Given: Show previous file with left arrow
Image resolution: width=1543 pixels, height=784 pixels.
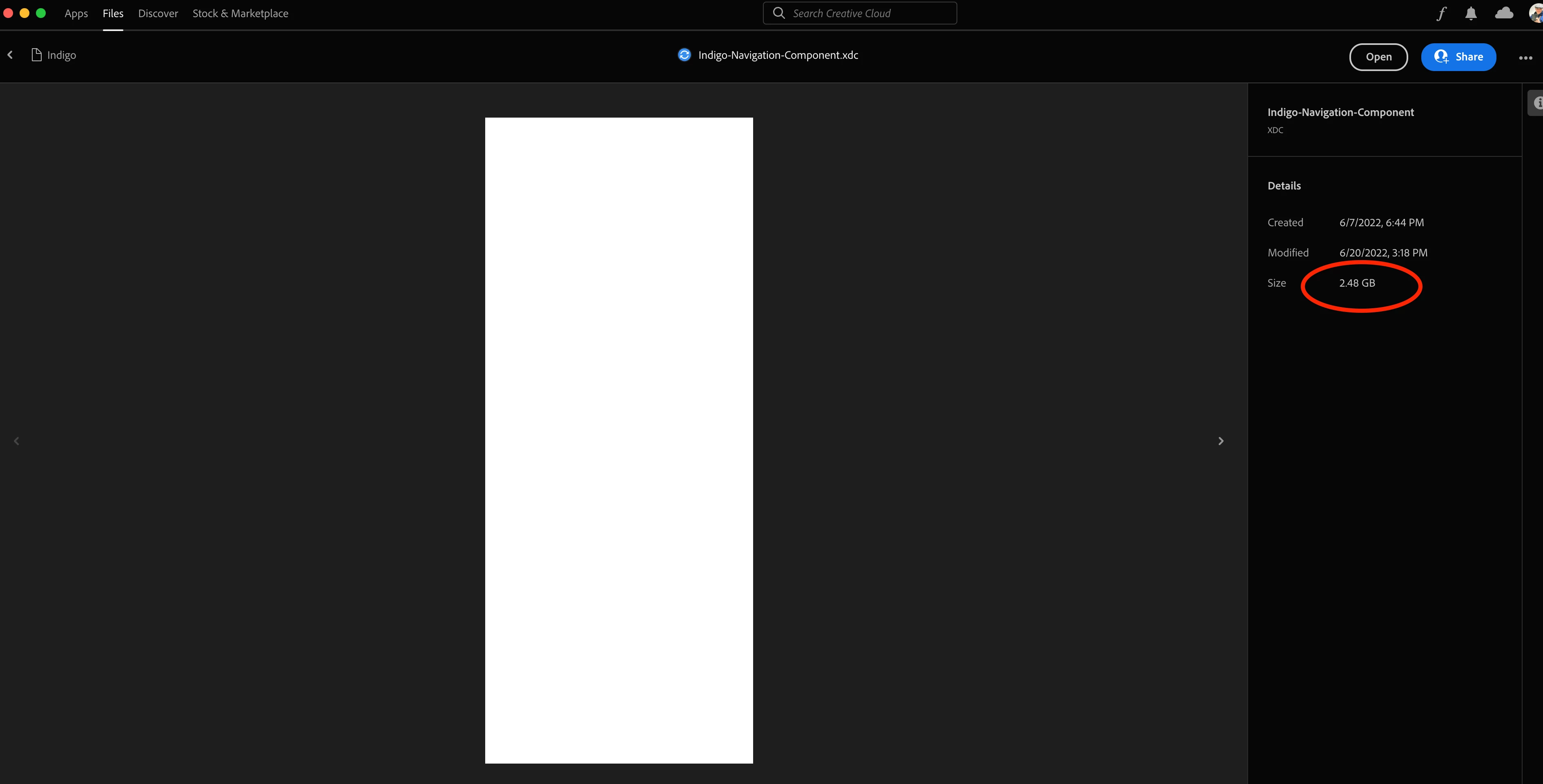Looking at the screenshot, I should click(x=17, y=441).
